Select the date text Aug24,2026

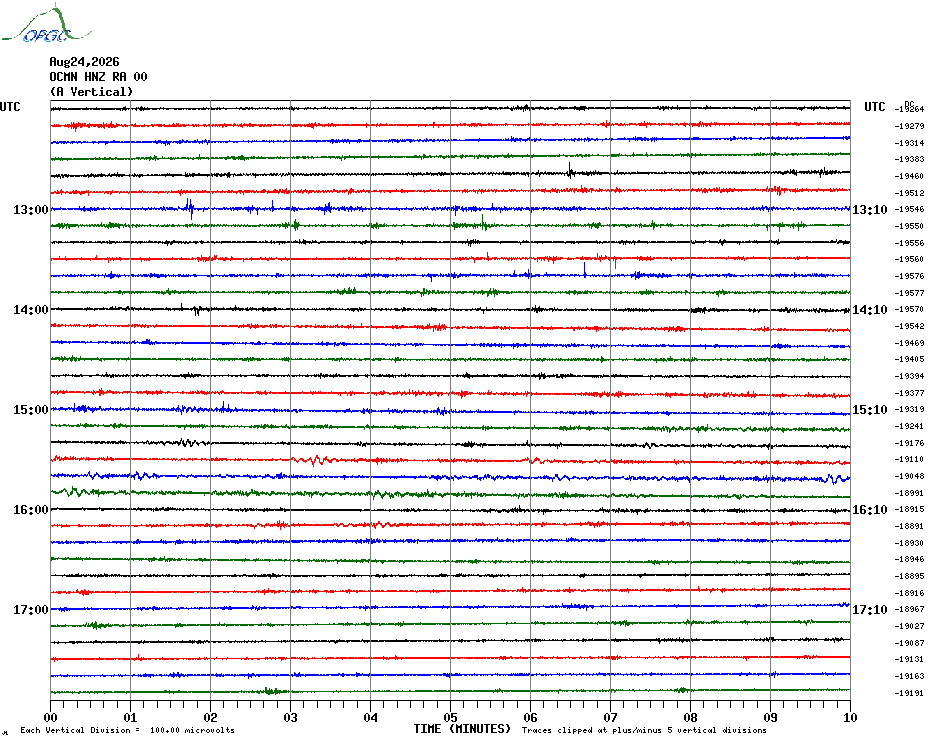click(84, 62)
